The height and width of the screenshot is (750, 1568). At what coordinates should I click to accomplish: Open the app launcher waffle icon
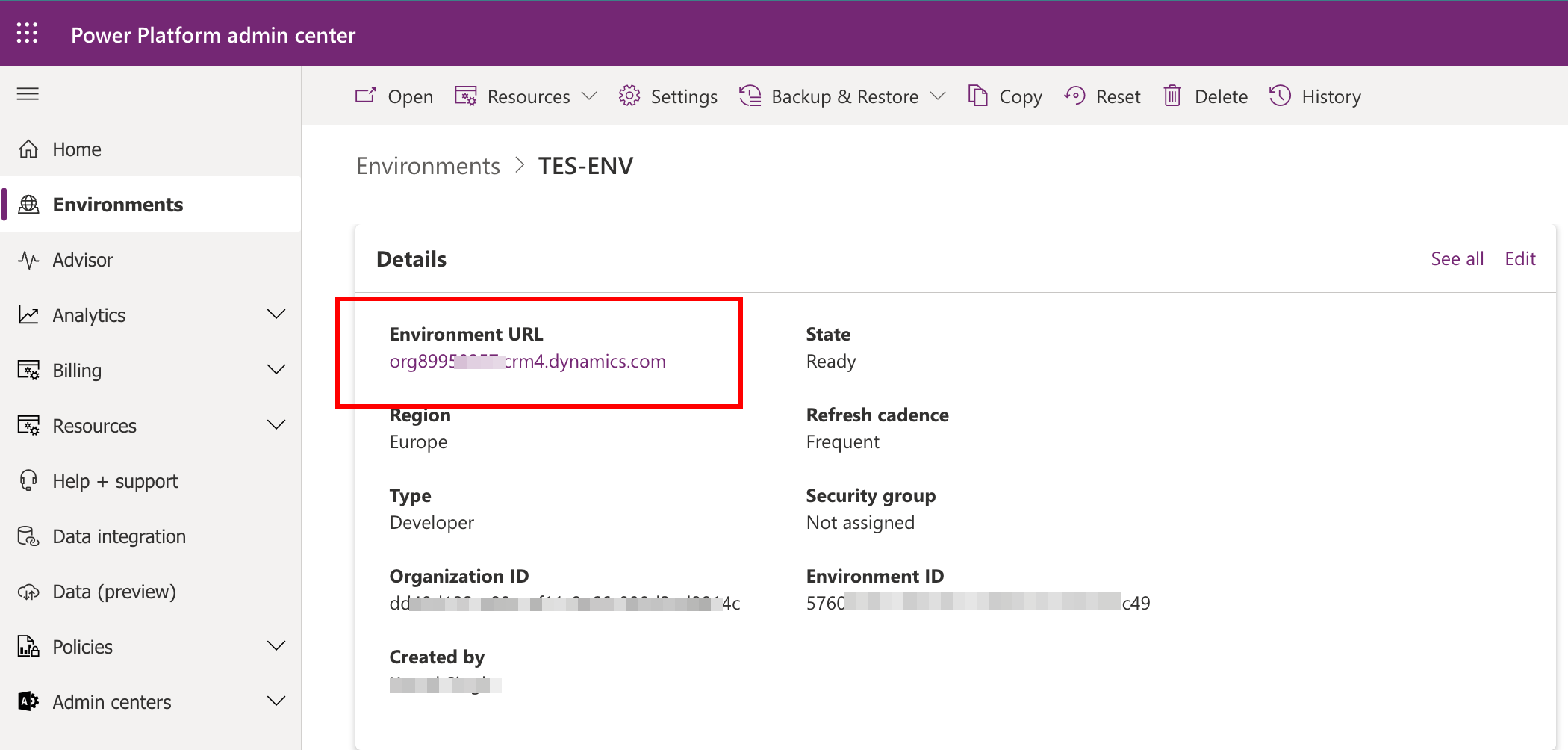[27, 33]
